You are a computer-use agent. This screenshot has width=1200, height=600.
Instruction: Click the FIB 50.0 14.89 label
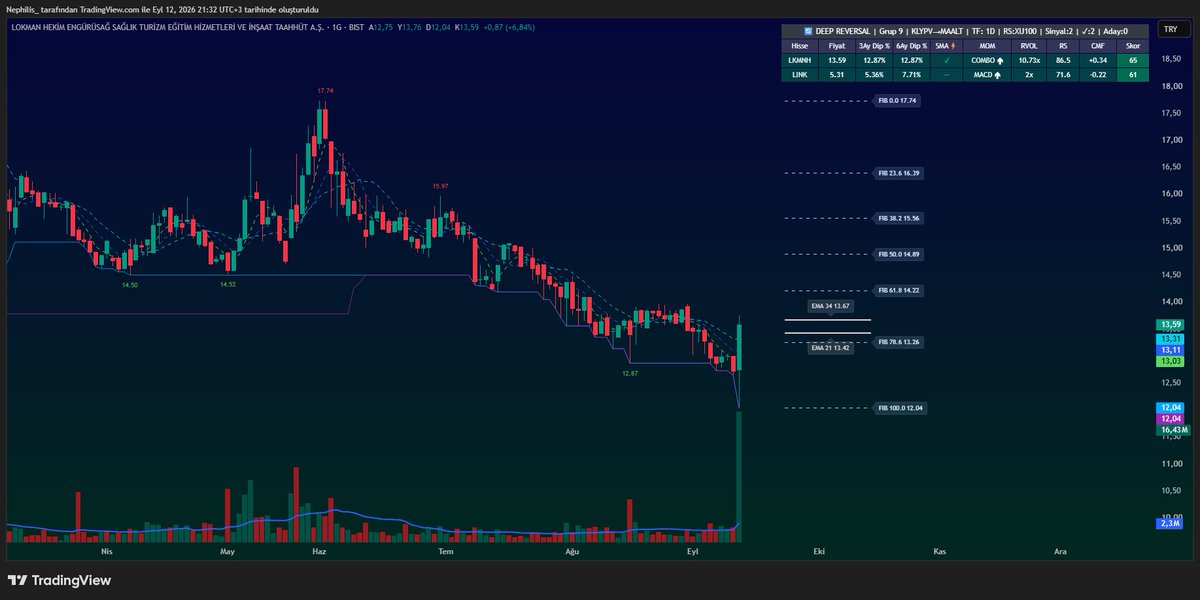coord(899,254)
